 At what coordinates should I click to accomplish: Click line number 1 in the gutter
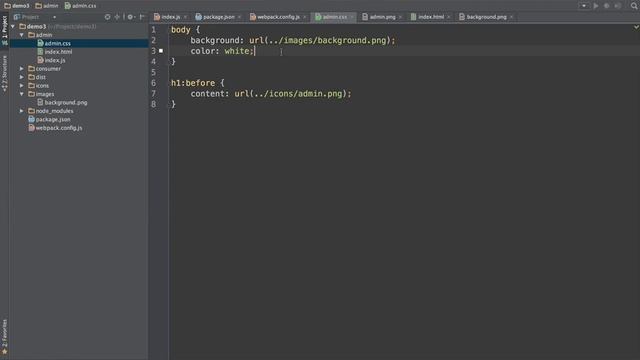pos(153,30)
